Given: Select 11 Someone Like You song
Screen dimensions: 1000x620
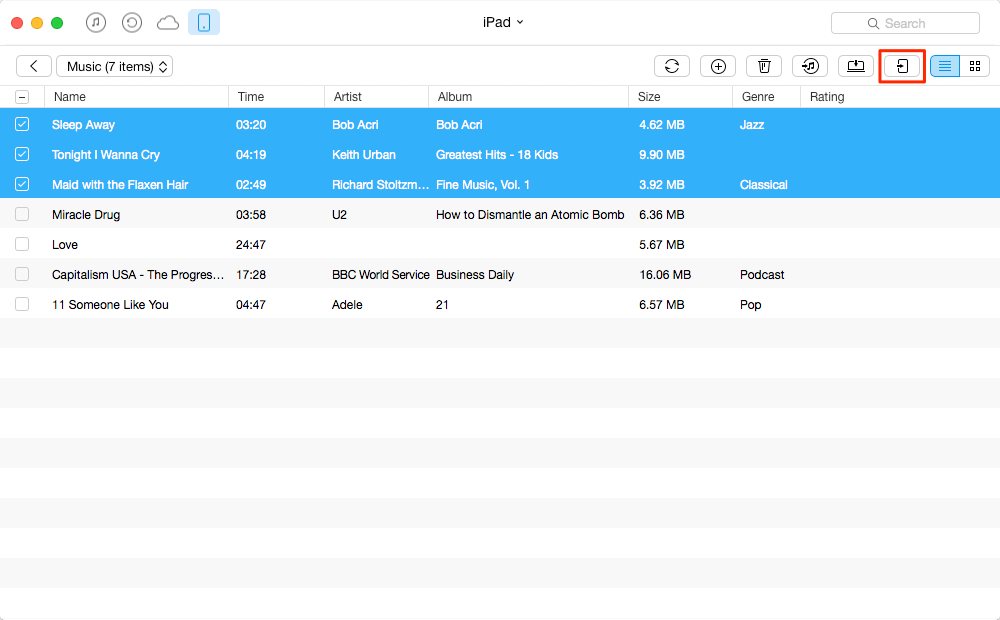Looking at the screenshot, I should (x=110, y=305).
